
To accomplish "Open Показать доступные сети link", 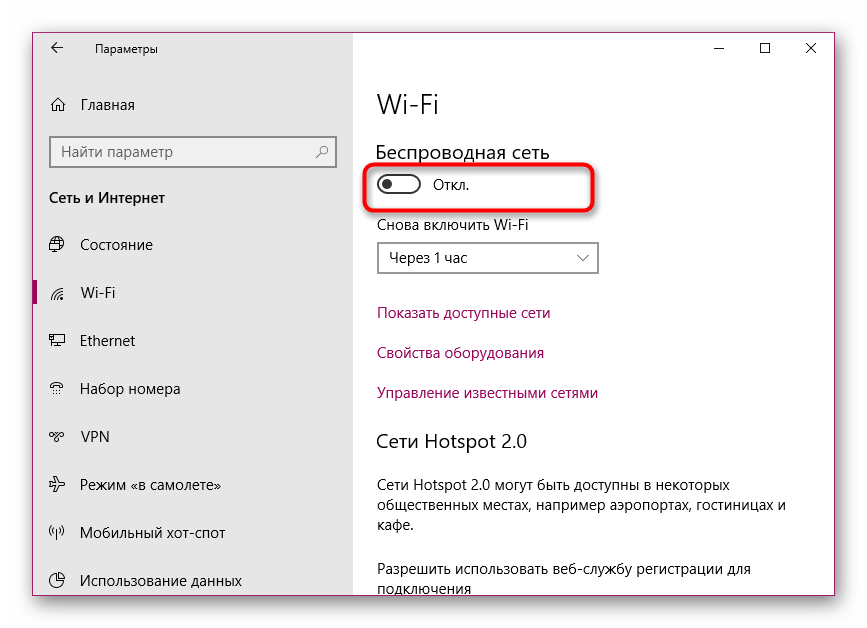I will 463,313.
